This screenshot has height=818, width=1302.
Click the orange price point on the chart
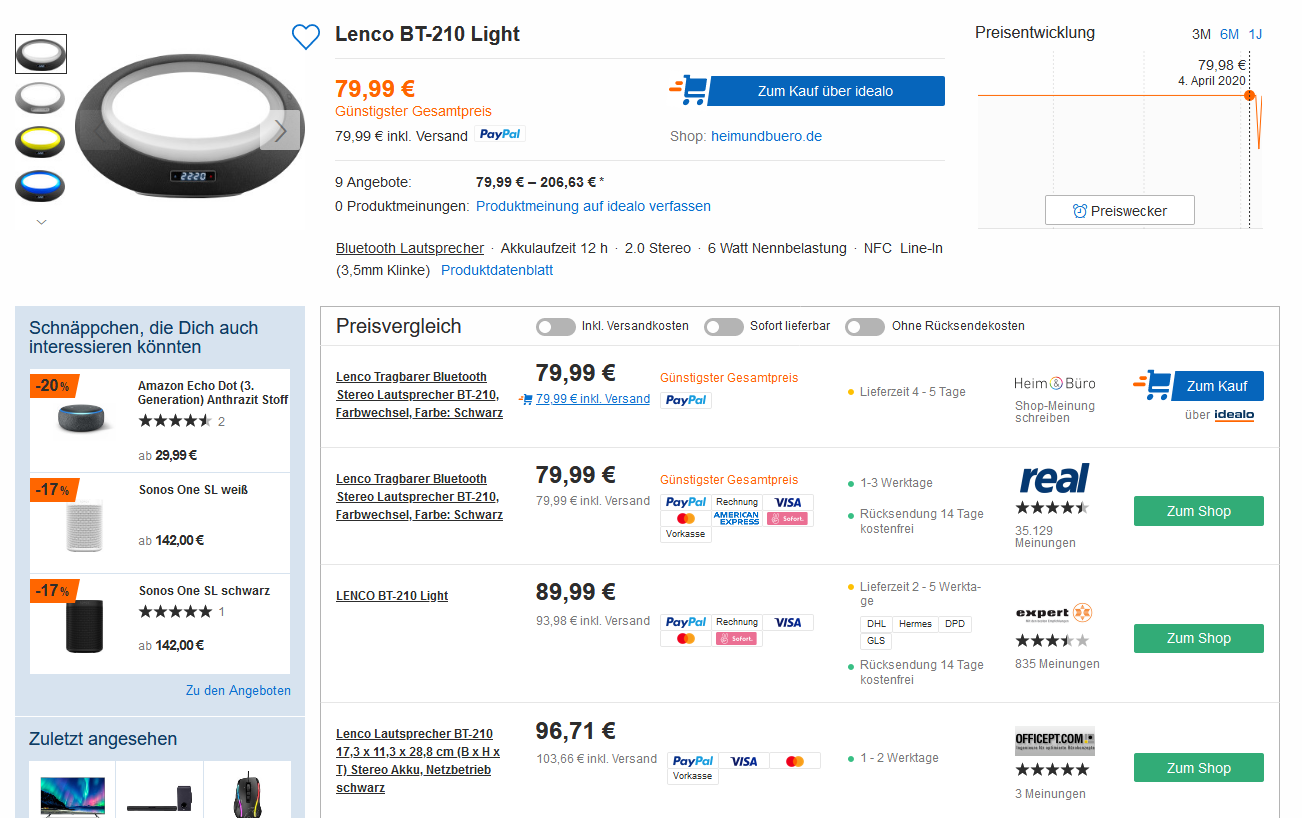click(1249, 95)
